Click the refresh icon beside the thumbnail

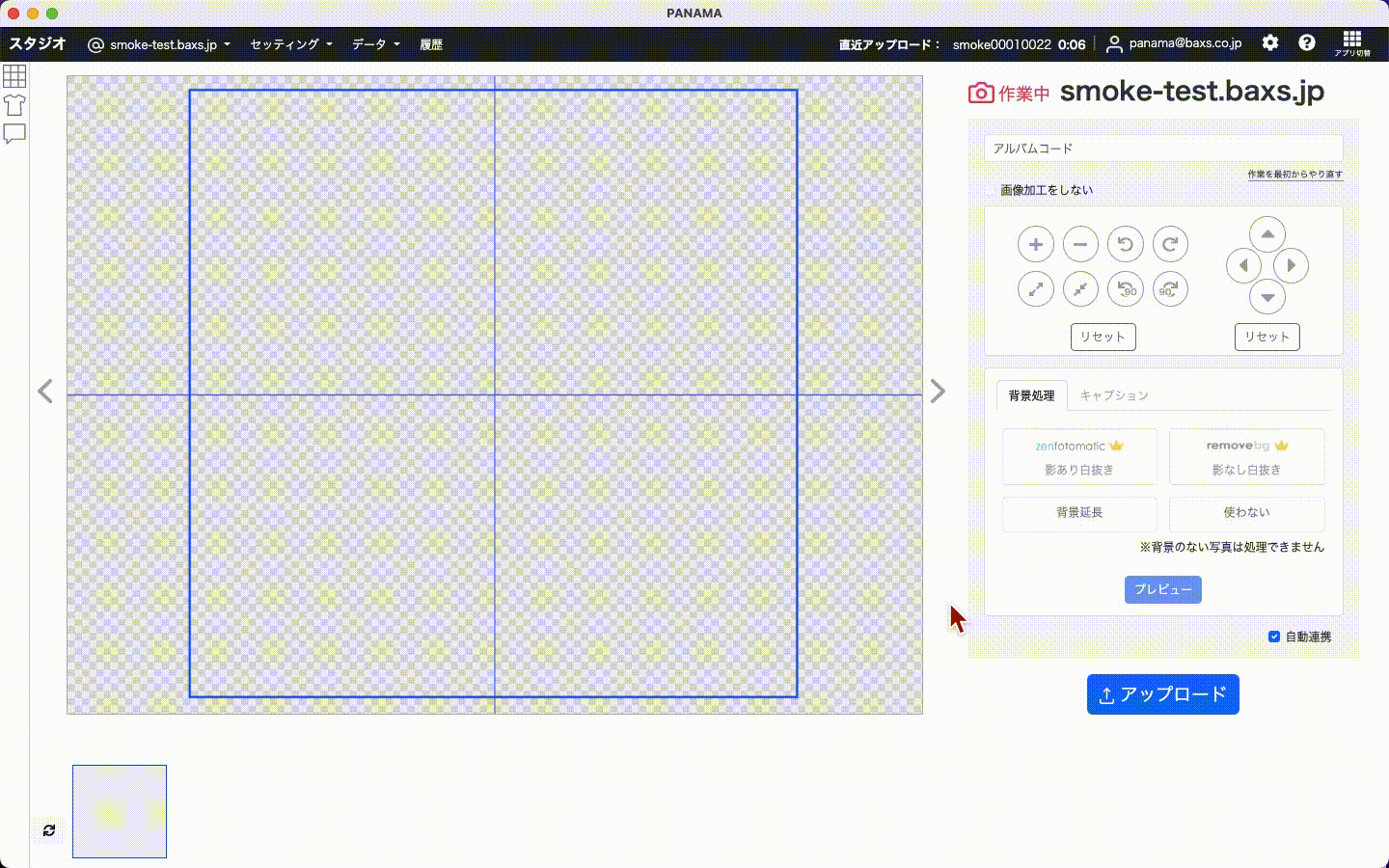49,830
